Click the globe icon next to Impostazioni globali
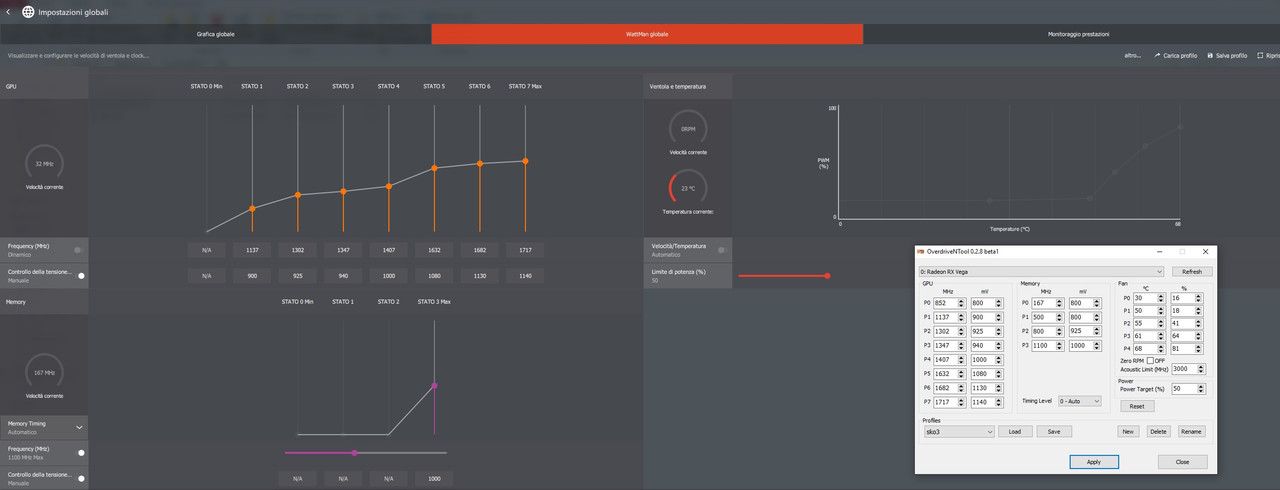 coord(28,12)
